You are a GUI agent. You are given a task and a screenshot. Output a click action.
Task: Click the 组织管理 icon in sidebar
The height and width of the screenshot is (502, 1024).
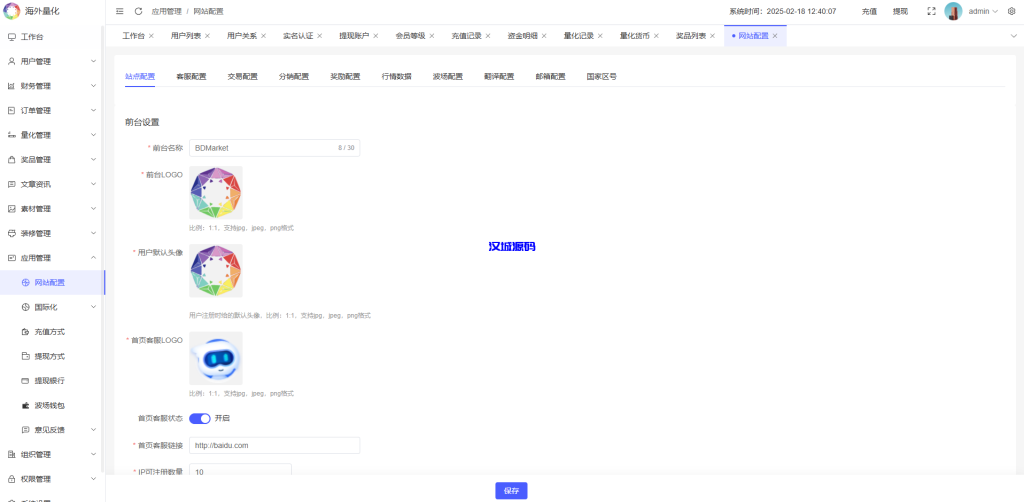pos(11,454)
